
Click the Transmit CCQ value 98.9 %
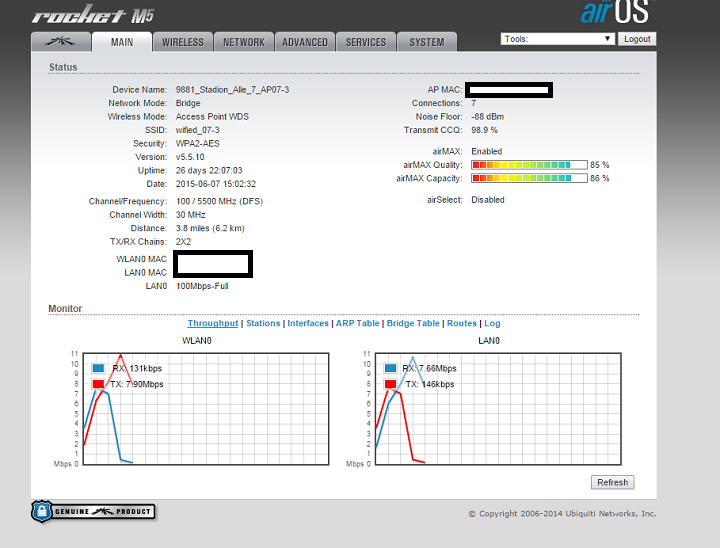(484, 130)
